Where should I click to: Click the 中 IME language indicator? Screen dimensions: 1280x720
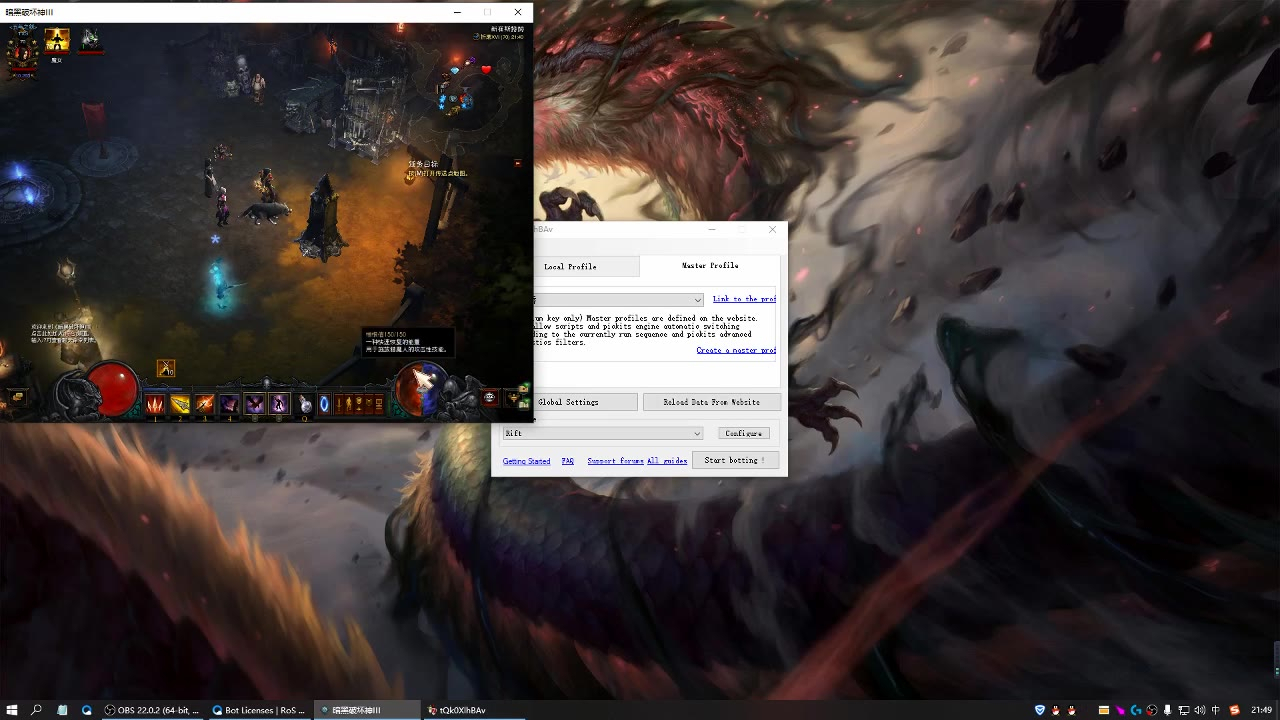point(1215,710)
